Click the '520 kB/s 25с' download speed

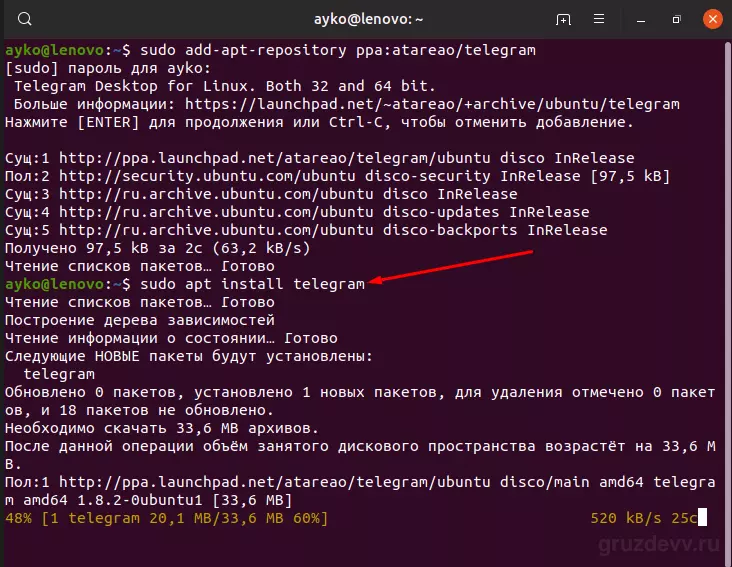(643, 518)
